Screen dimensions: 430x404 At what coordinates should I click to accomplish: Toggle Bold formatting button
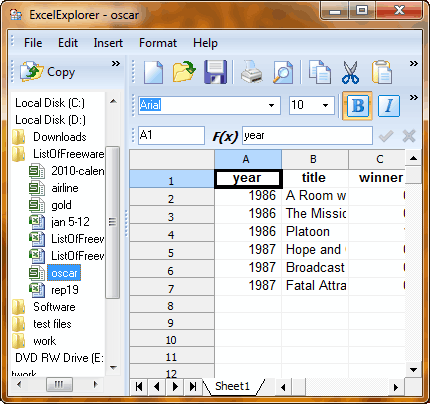click(x=357, y=106)
